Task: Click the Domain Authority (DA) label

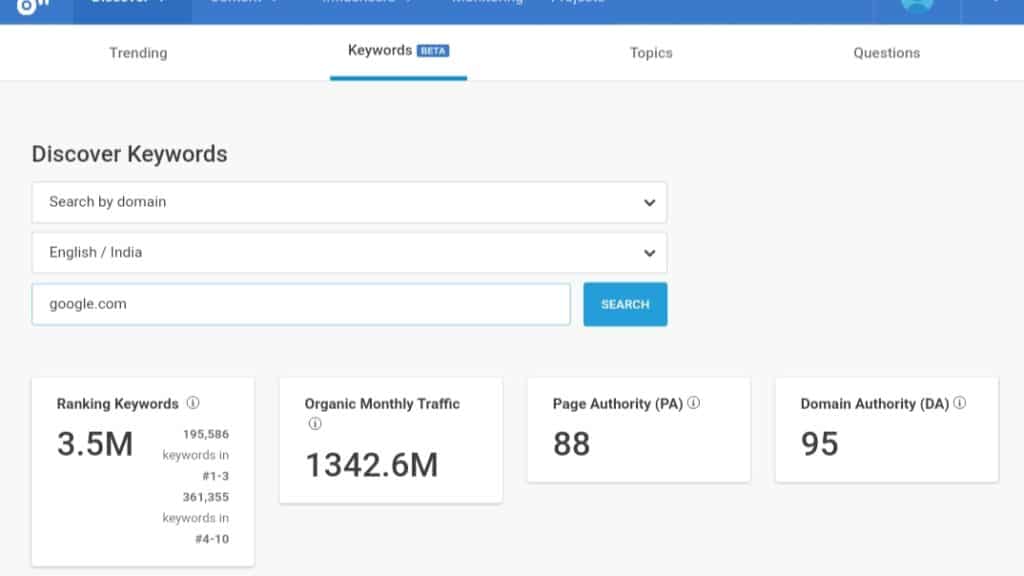Action: (x=874, y=404)
